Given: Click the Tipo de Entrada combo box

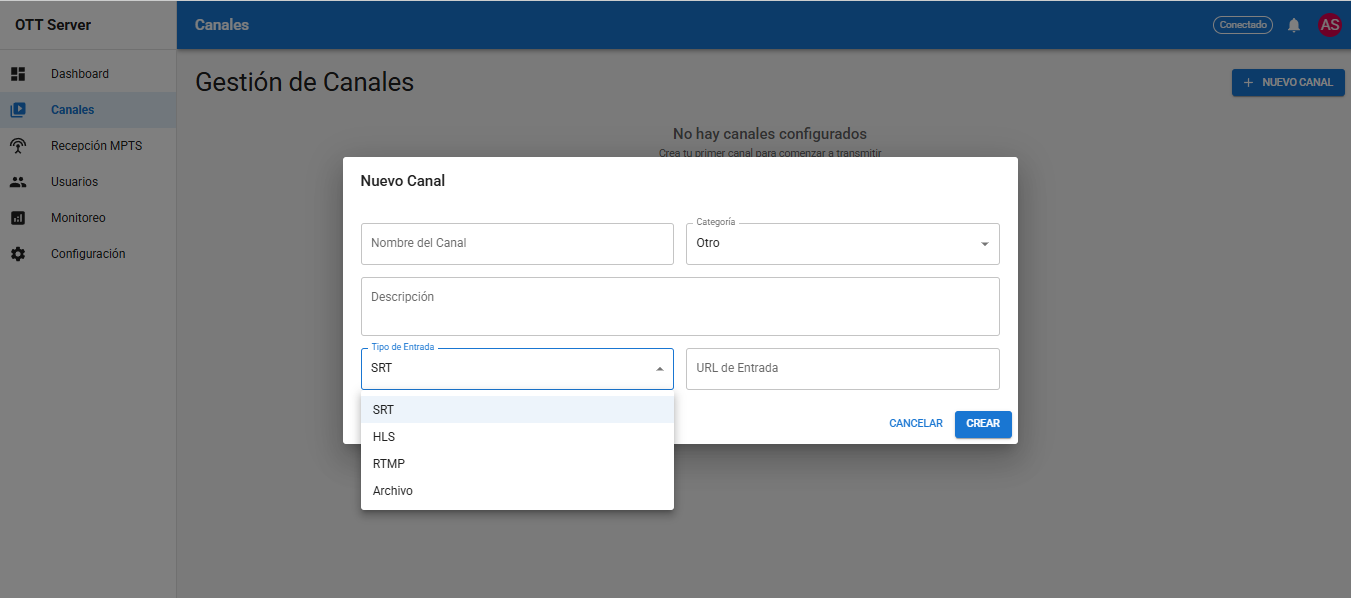Looking at the screenshot, I should tap(517, 369).
